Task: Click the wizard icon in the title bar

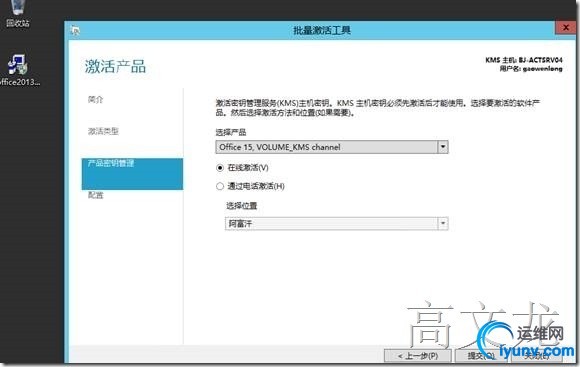Action: point(75,30)
